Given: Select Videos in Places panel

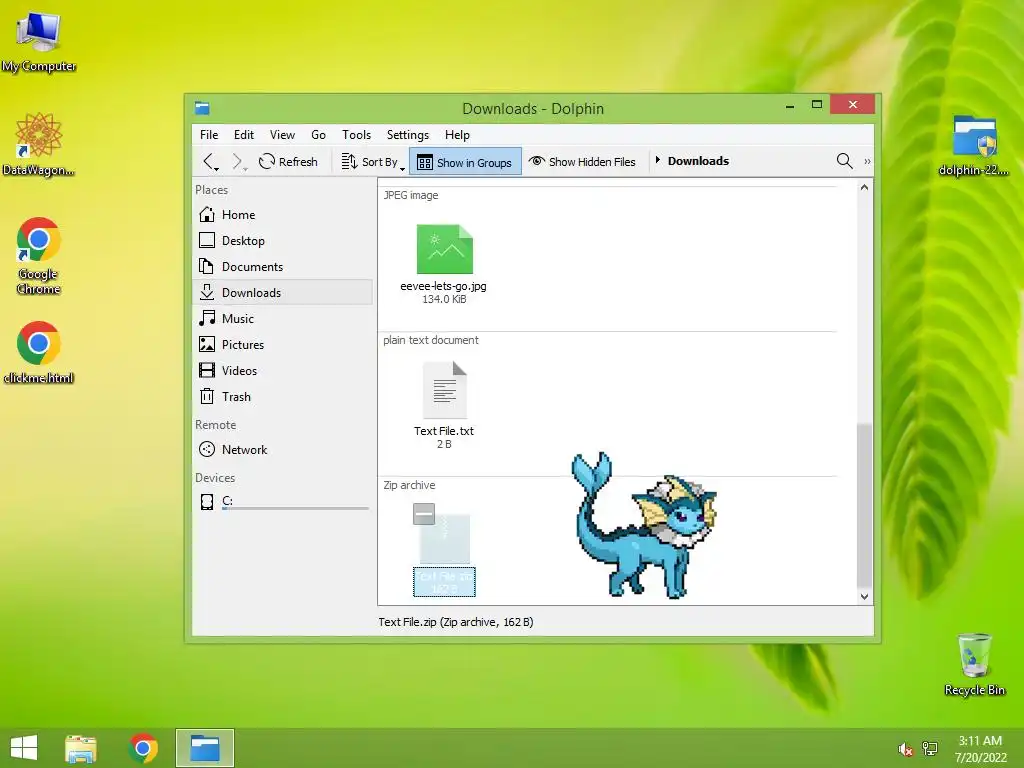Looking at the screenshot, I should click(x=283, y=370).
